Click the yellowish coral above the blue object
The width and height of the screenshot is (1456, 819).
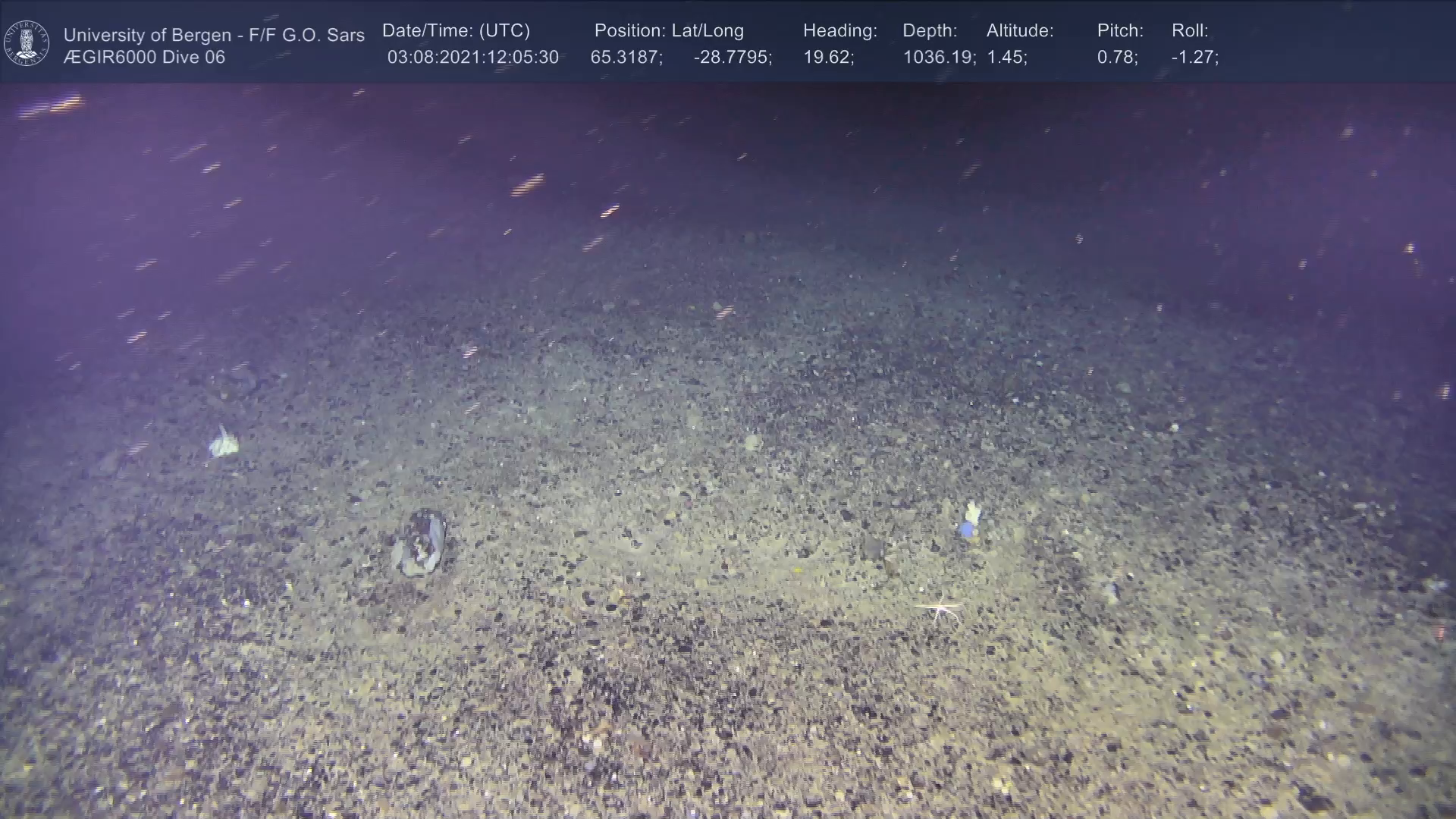pyautogui.click(x=972, y=513)
